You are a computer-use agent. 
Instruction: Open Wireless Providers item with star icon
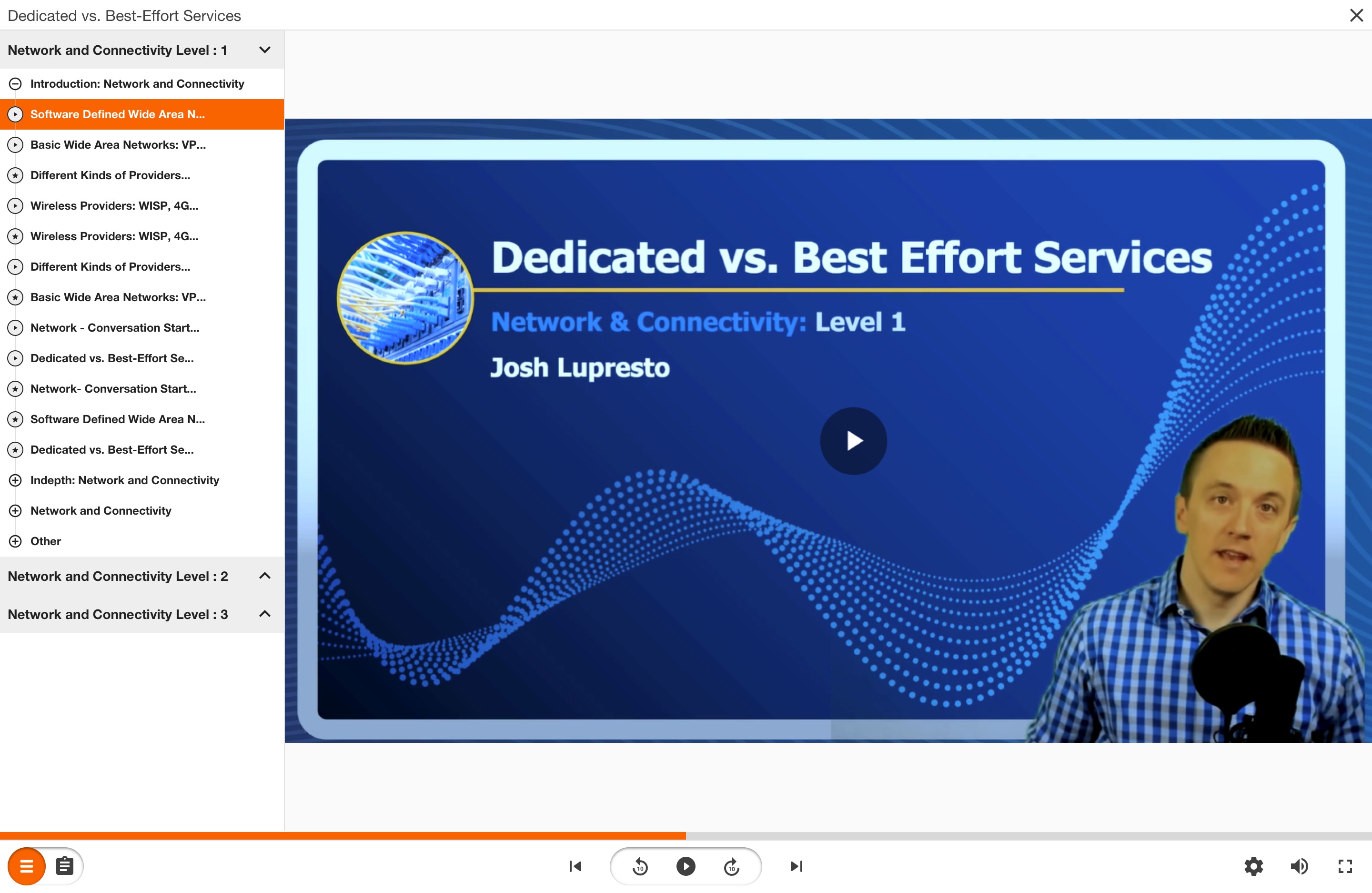(x=142, y=236)
